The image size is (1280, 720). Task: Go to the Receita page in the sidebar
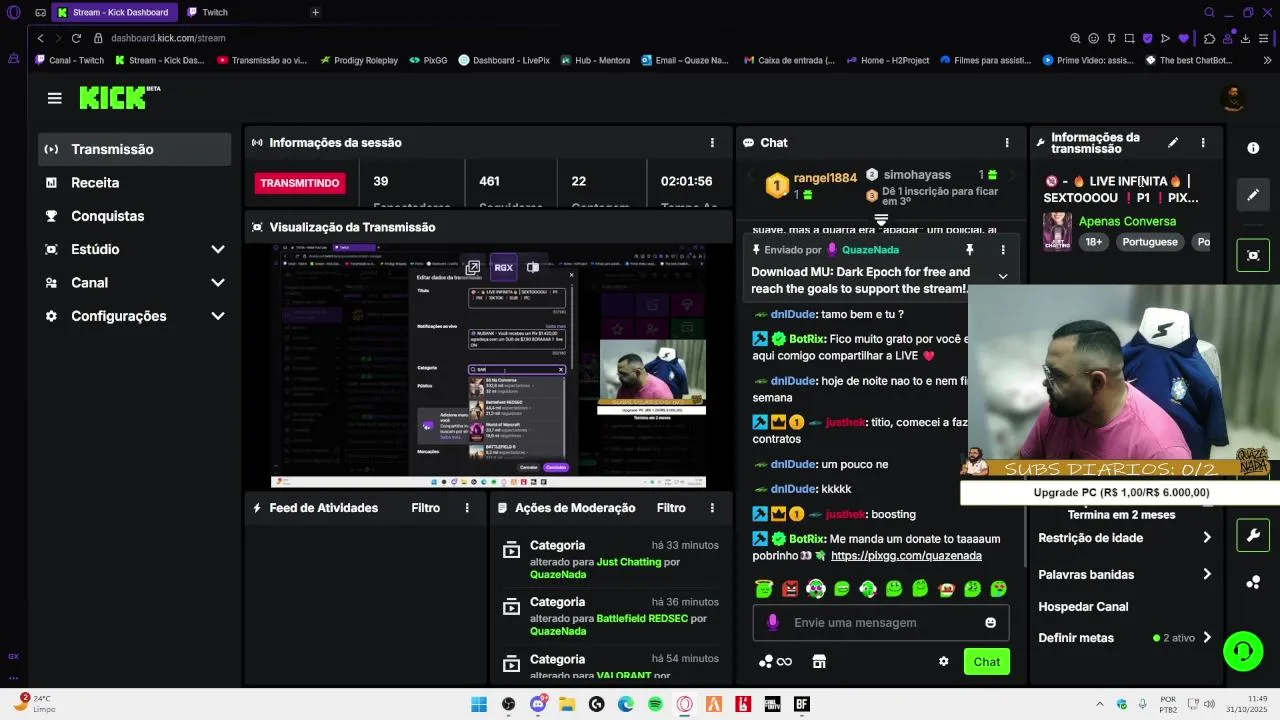tap(135, 183)
